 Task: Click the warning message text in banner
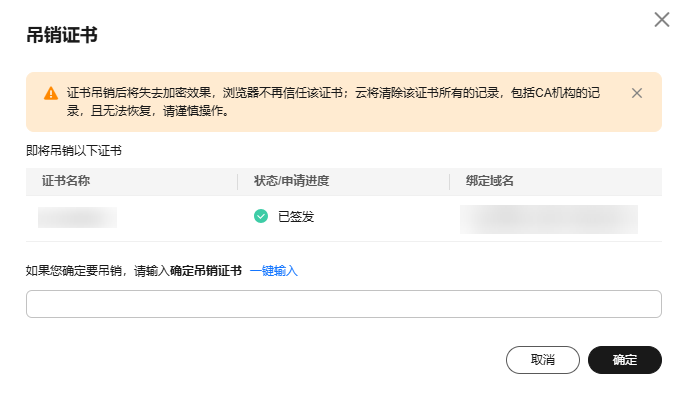333,102
